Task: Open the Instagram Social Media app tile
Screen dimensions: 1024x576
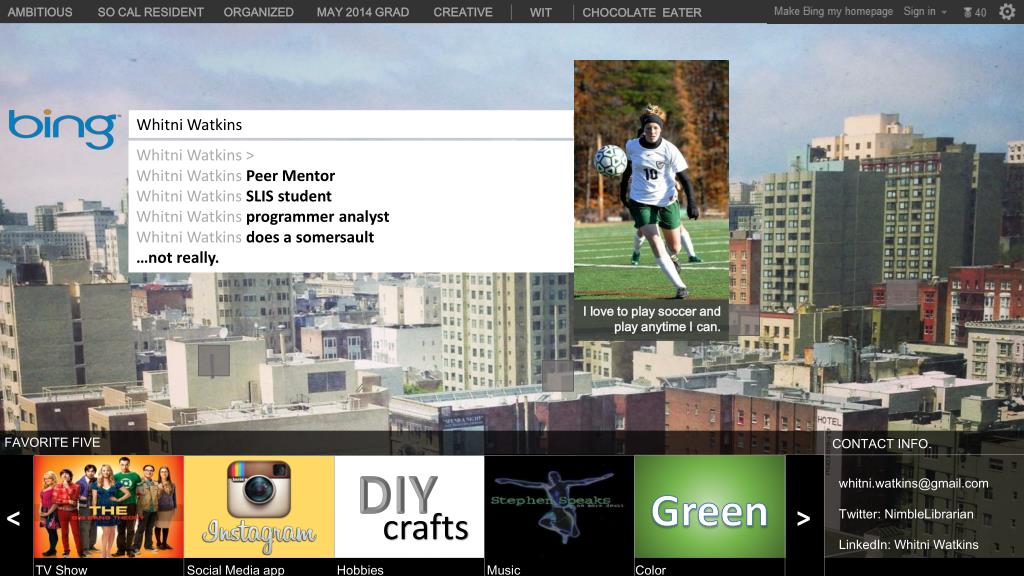Action: point(259,507)
